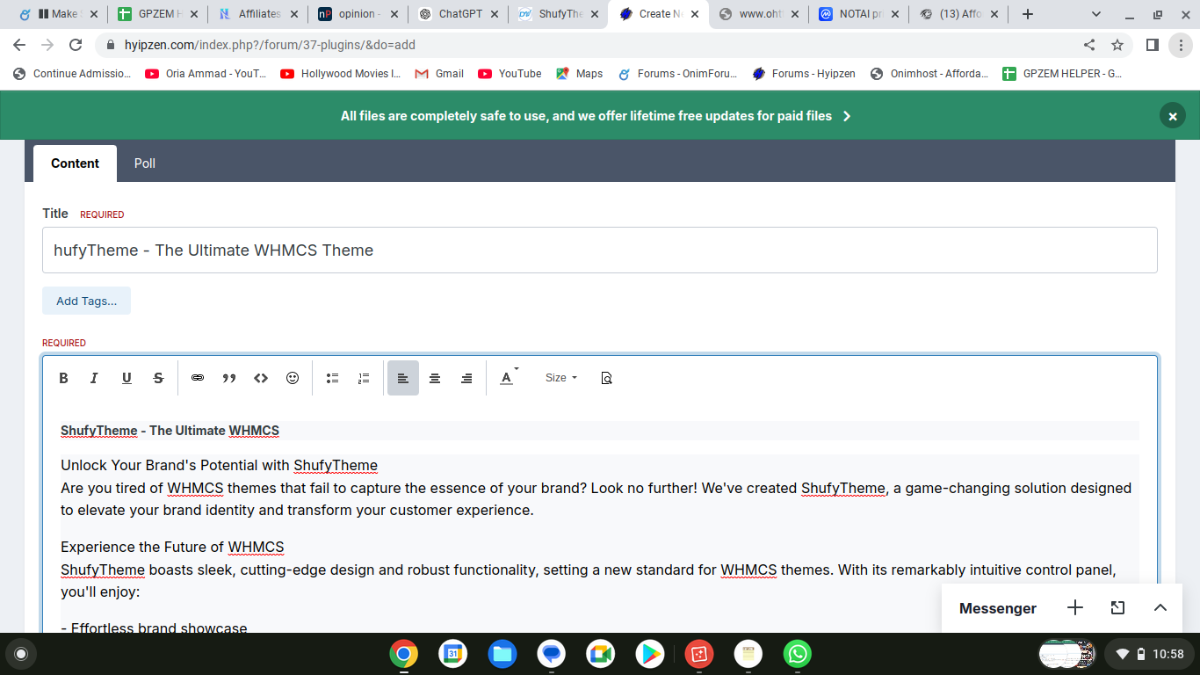Open the Onimhost - Afforda bookmark
This screenshot has height=675, width=1200.
pyautogui.click(x=929, y=73)
